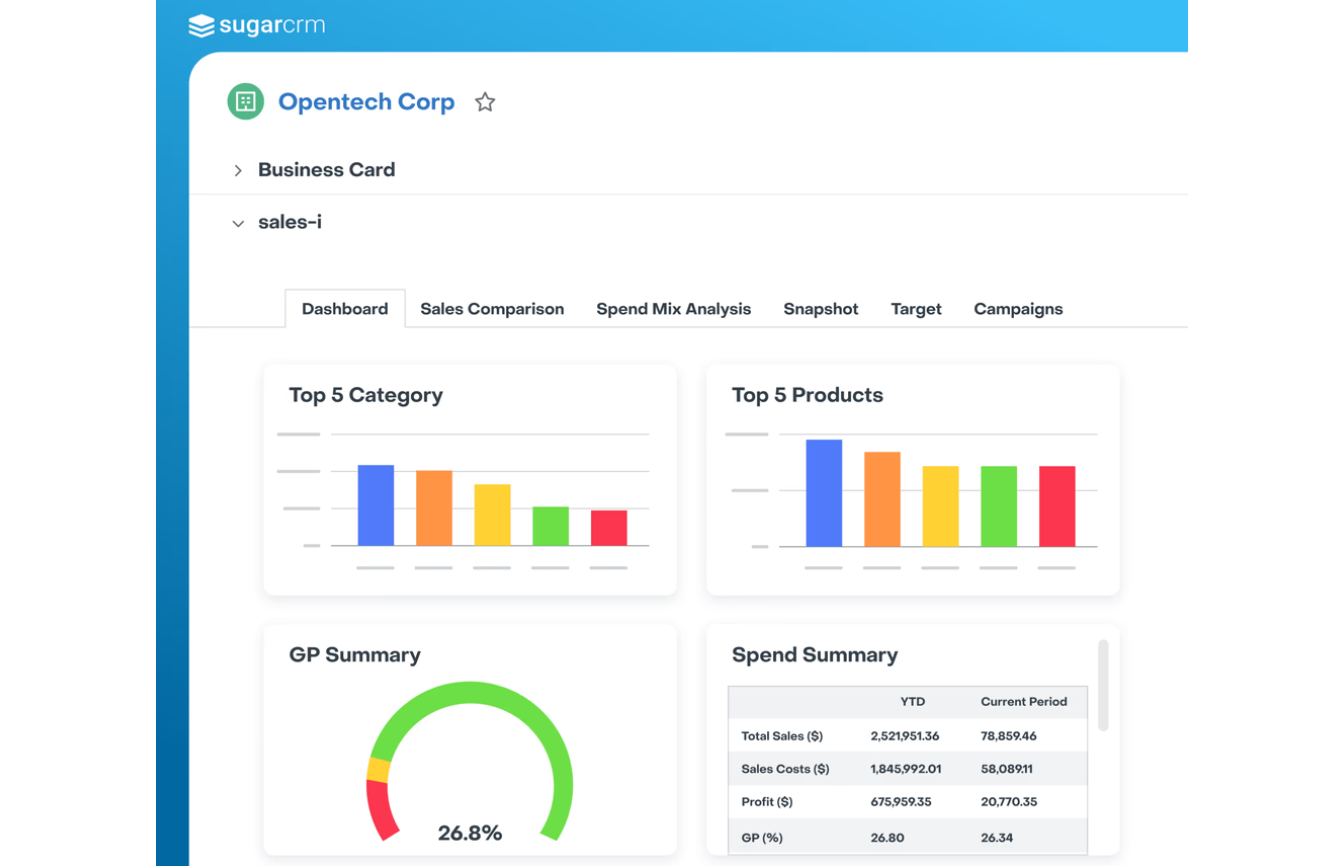This screenshot has width=1344, height=866.
Task: Click the red bar in Top 5 Category
Action: pos(609,528)
